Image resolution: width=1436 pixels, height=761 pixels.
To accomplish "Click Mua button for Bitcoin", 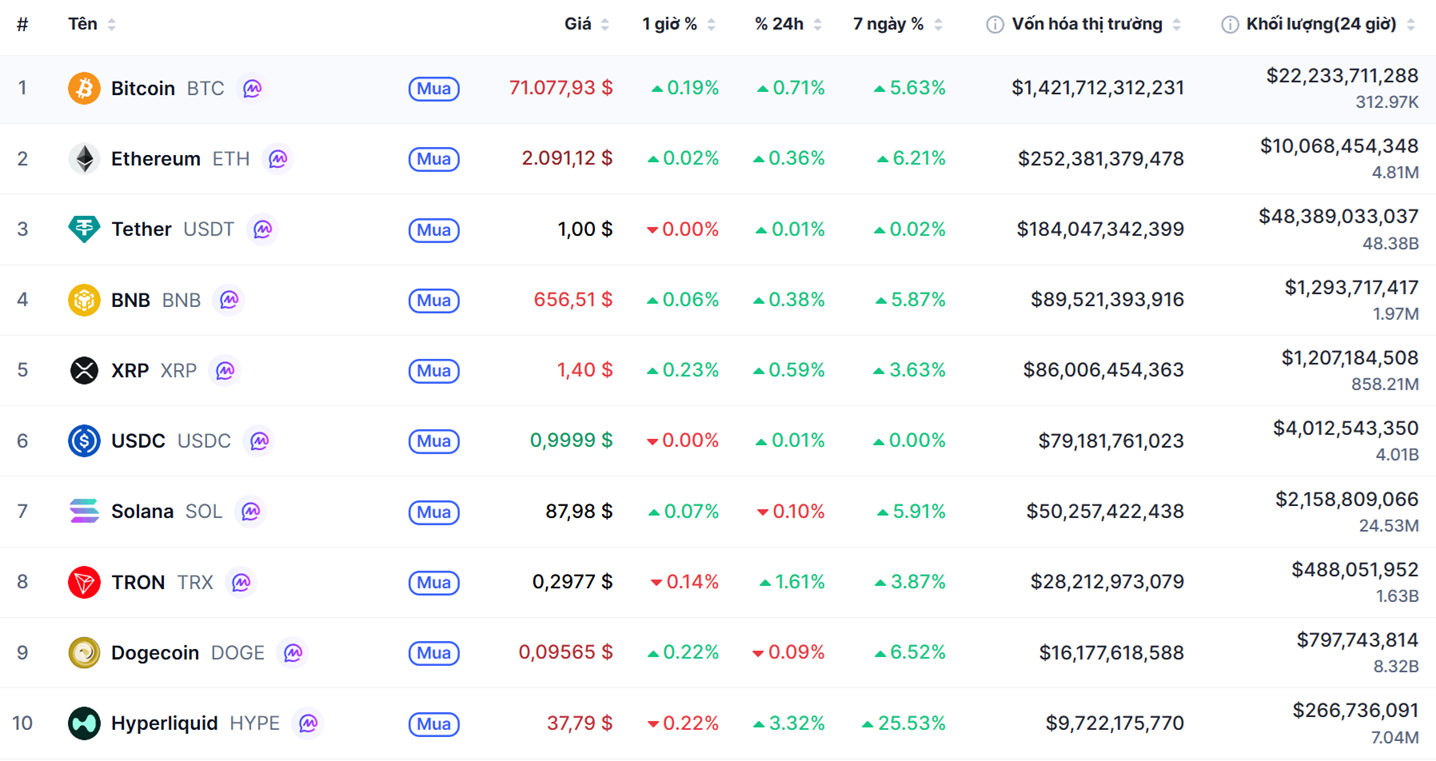I will pos(434,89).
